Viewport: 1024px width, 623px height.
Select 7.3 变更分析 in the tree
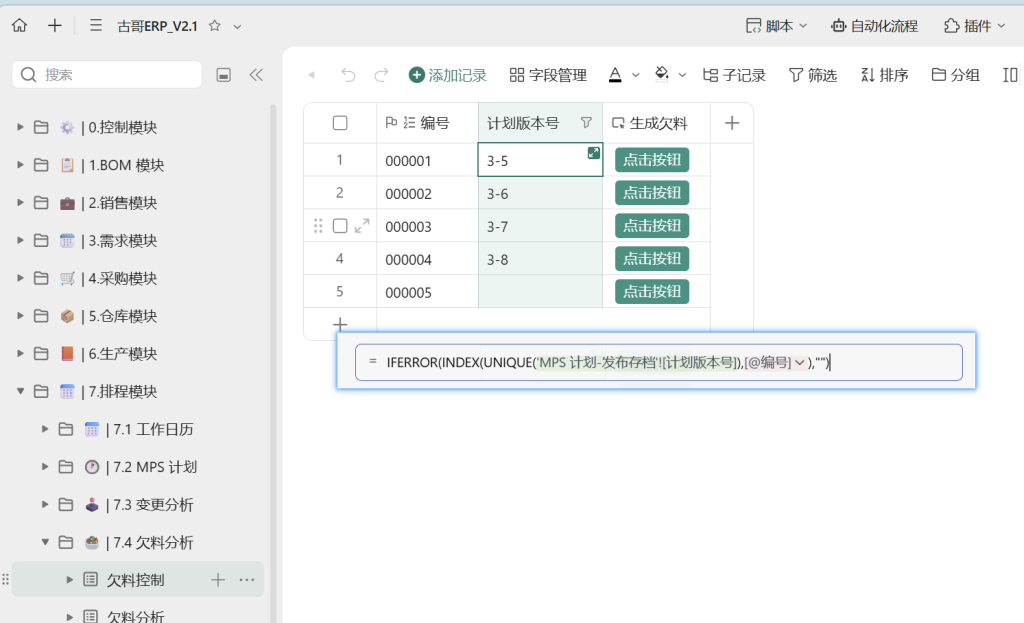tap(150, 505)
